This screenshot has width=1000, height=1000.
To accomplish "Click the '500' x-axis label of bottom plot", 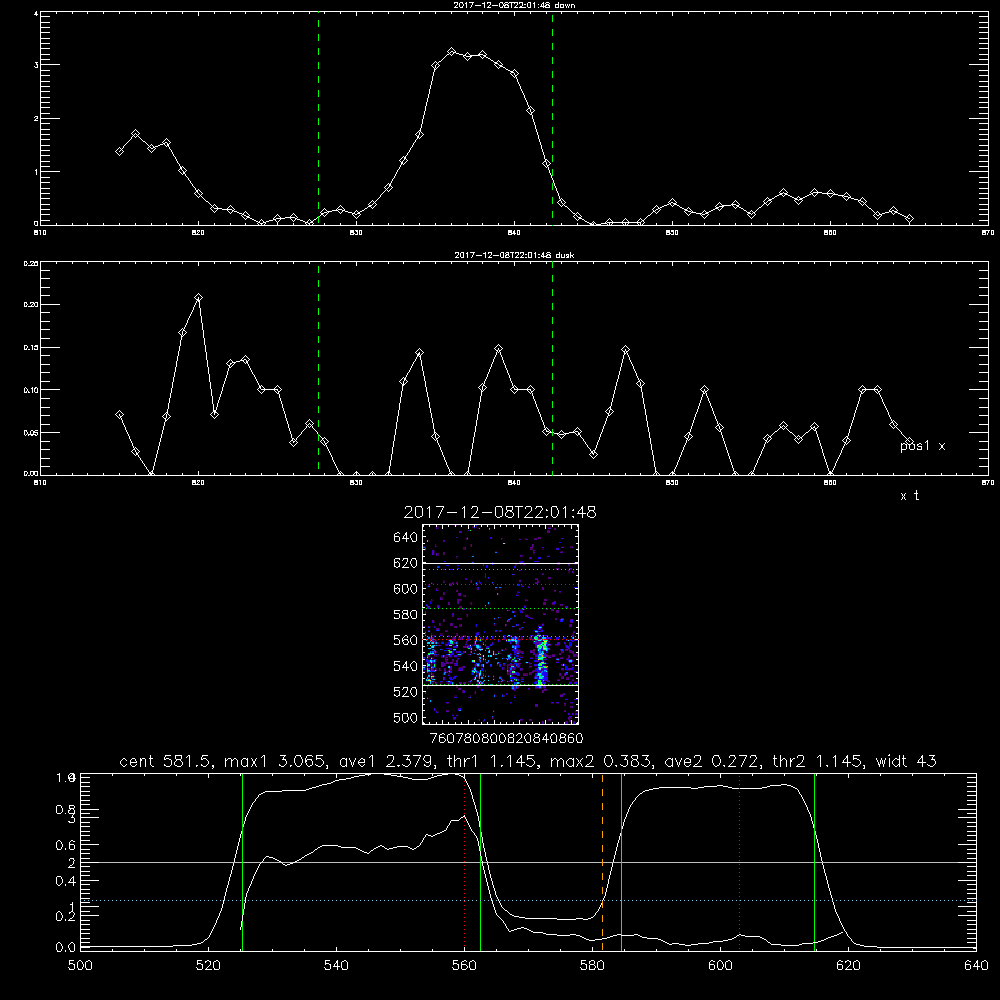I will tap(80, 965).
